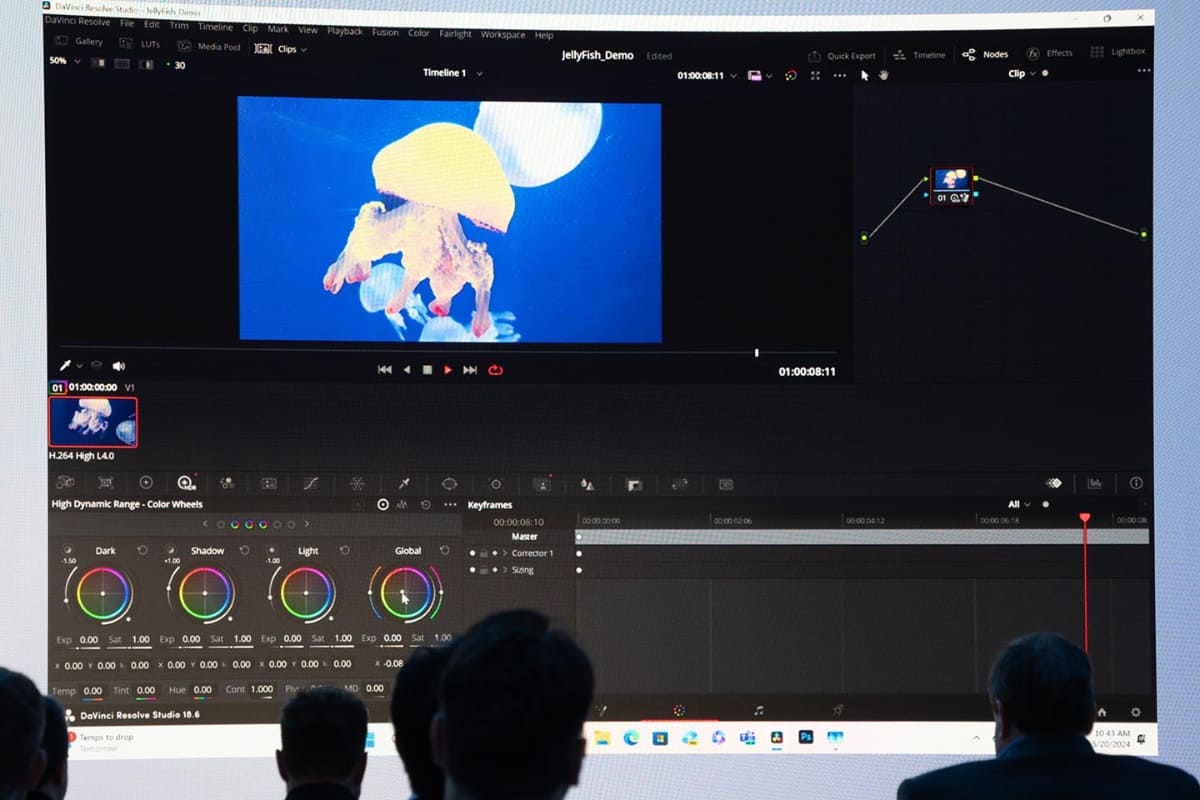Open the Effects library
The height and width of the screenshot is (800, 1200).
coord(1052,53)
